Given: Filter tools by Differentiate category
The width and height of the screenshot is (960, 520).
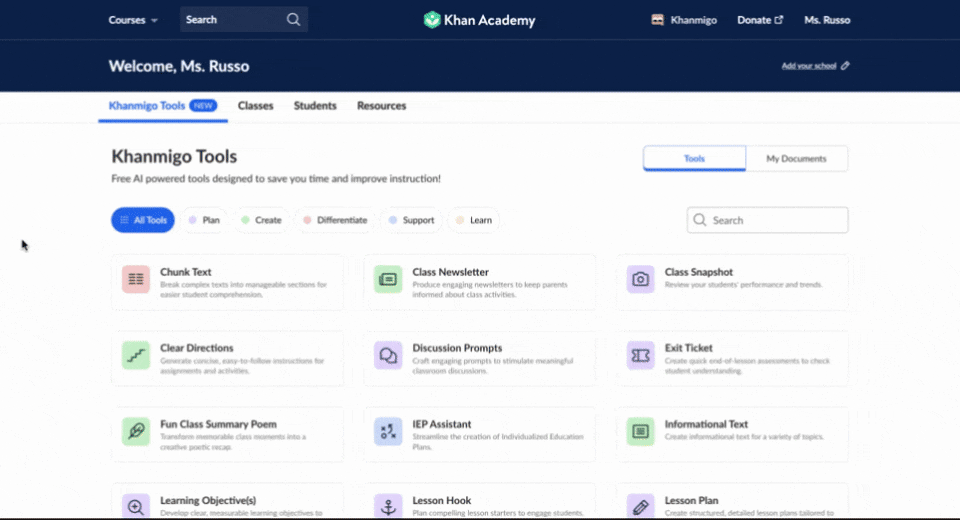Looking at the screenshot, I should [335, 220].
